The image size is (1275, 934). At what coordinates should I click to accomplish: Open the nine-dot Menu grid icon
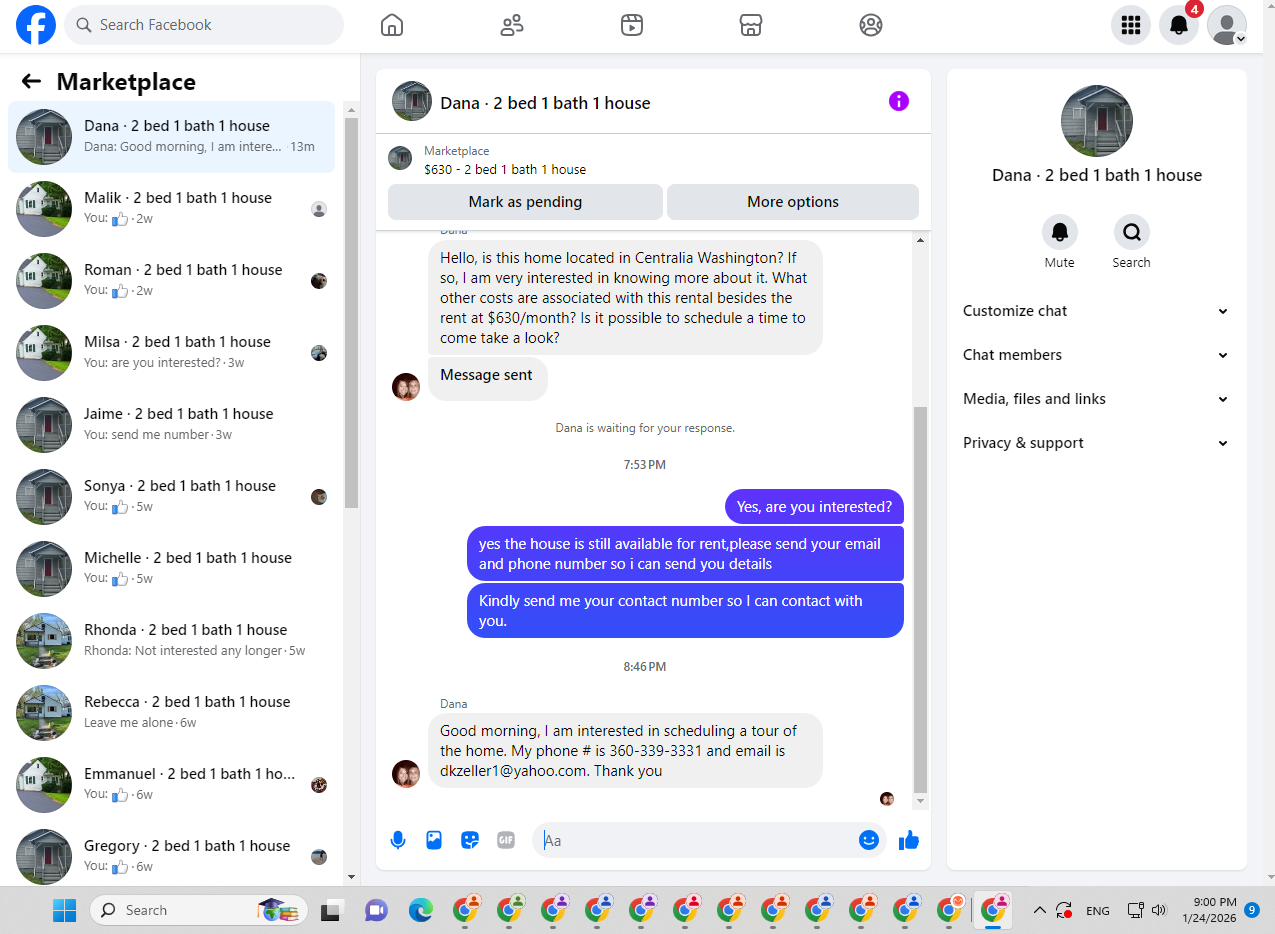[1131, 25]
